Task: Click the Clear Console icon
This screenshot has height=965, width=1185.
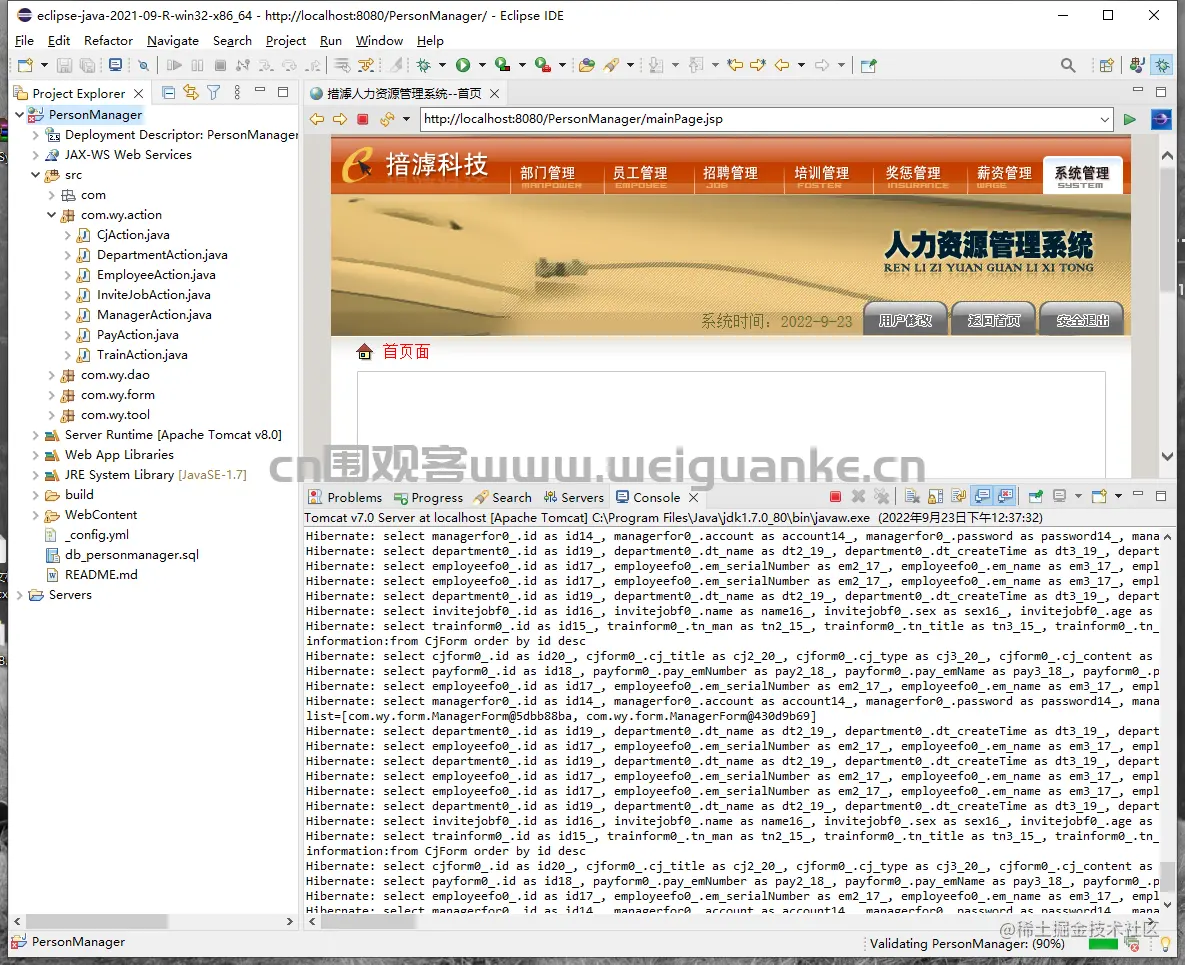Action: click(912, 496)
